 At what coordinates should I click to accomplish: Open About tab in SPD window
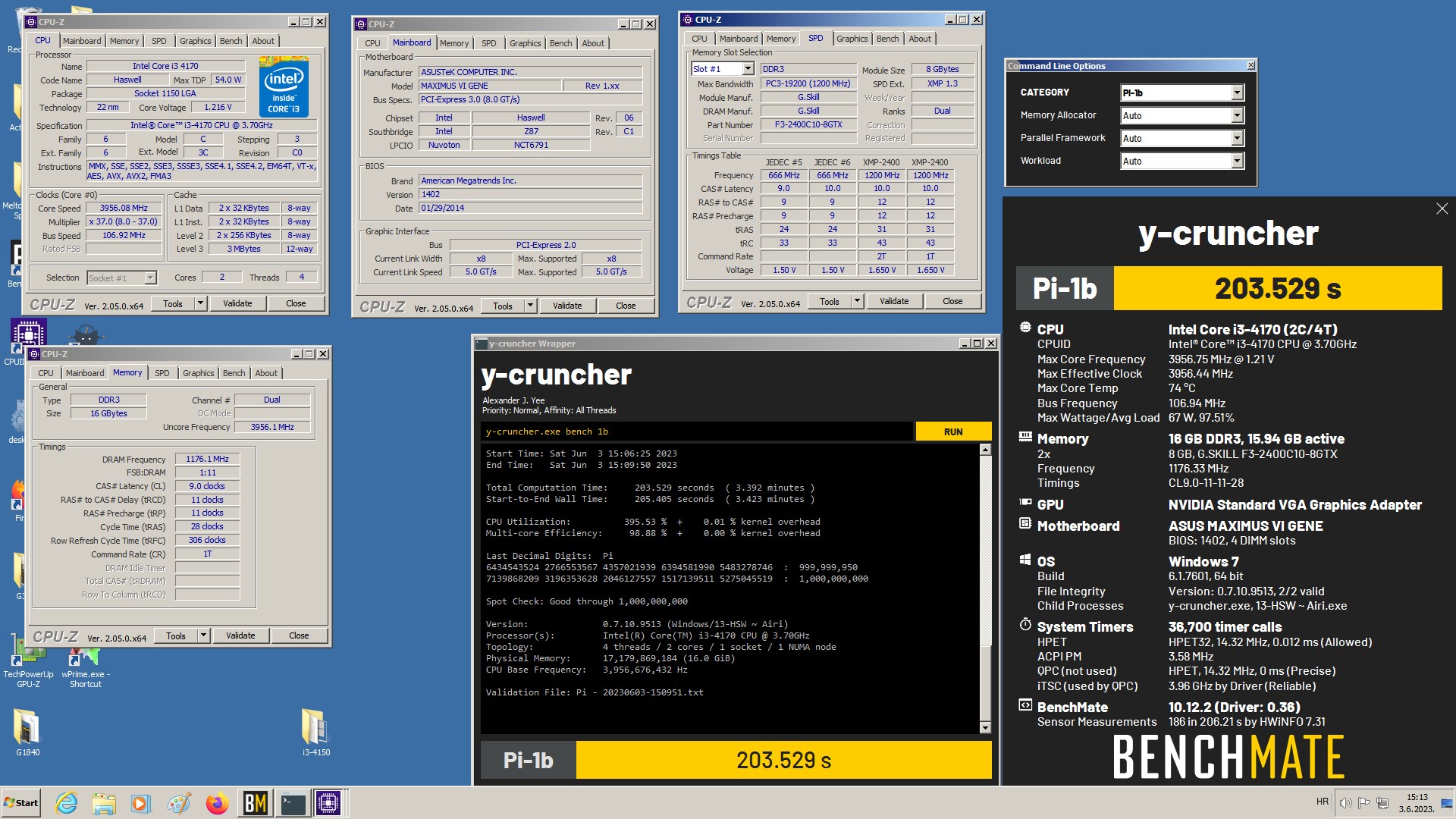coord(920,39)
